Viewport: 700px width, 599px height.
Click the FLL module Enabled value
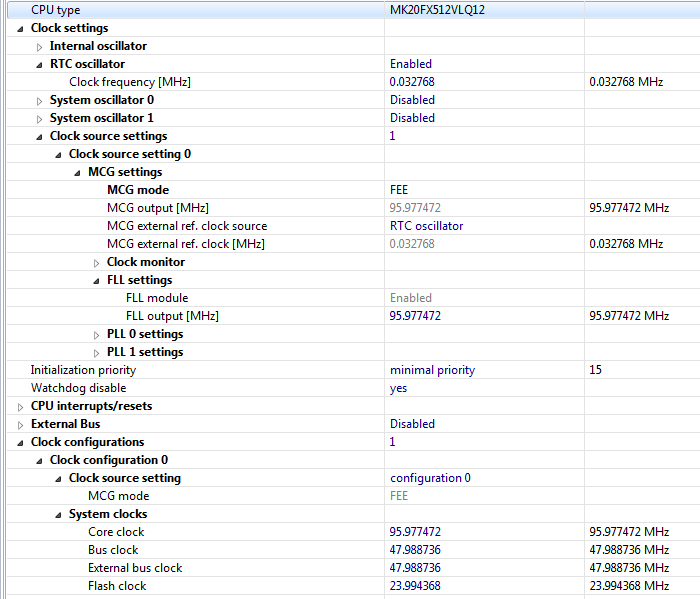pyautogui.click(x=411, y=298)
